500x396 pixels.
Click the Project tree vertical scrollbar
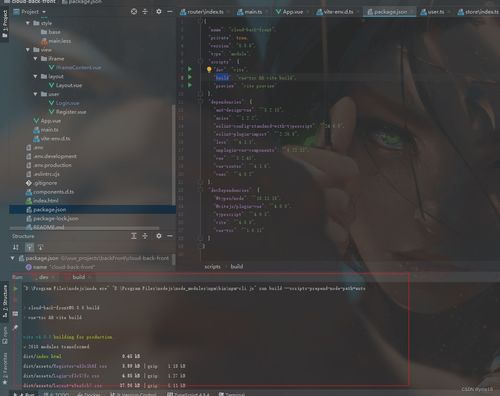[173, 154]
